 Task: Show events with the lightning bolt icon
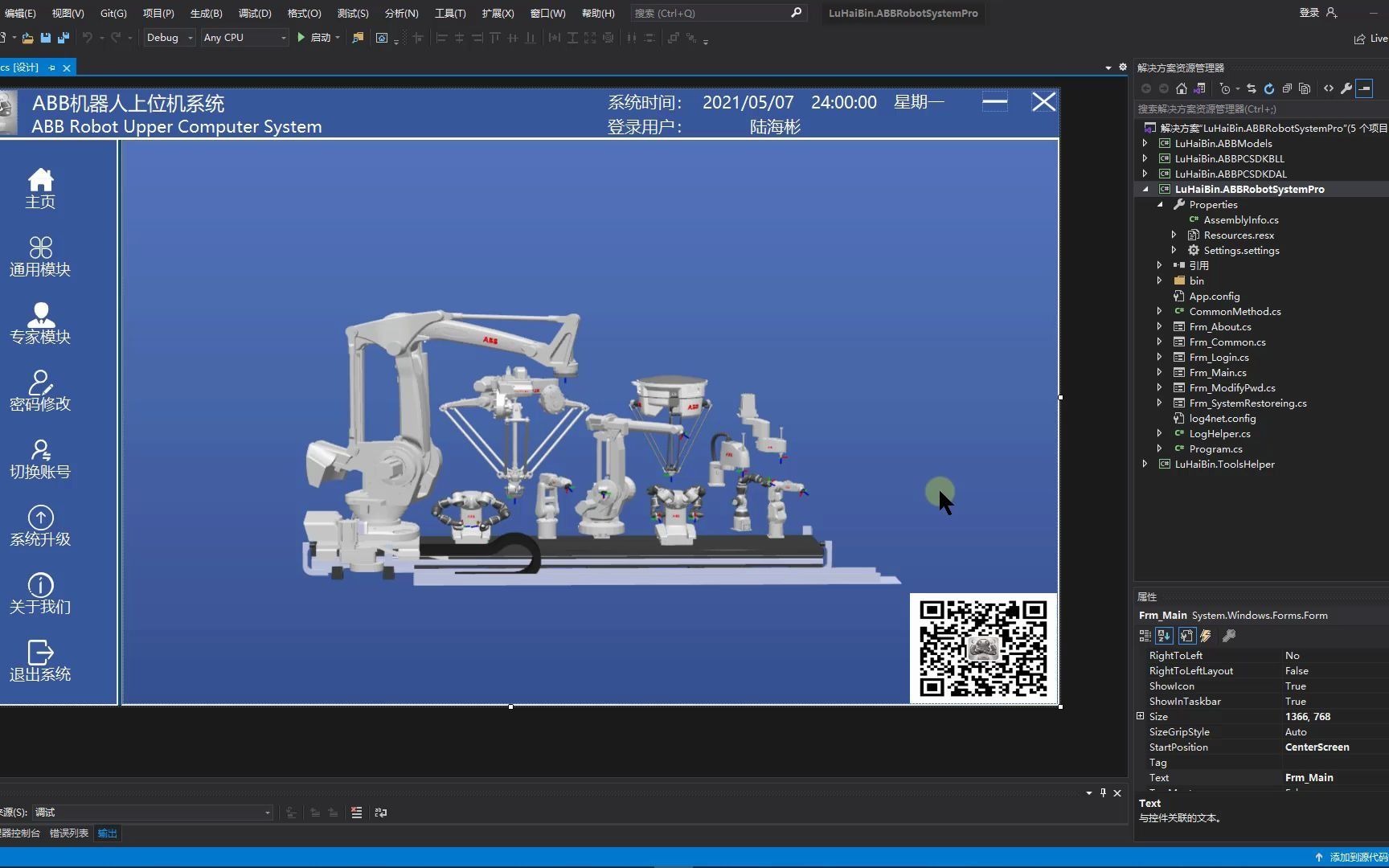[x=1206, y=636]
